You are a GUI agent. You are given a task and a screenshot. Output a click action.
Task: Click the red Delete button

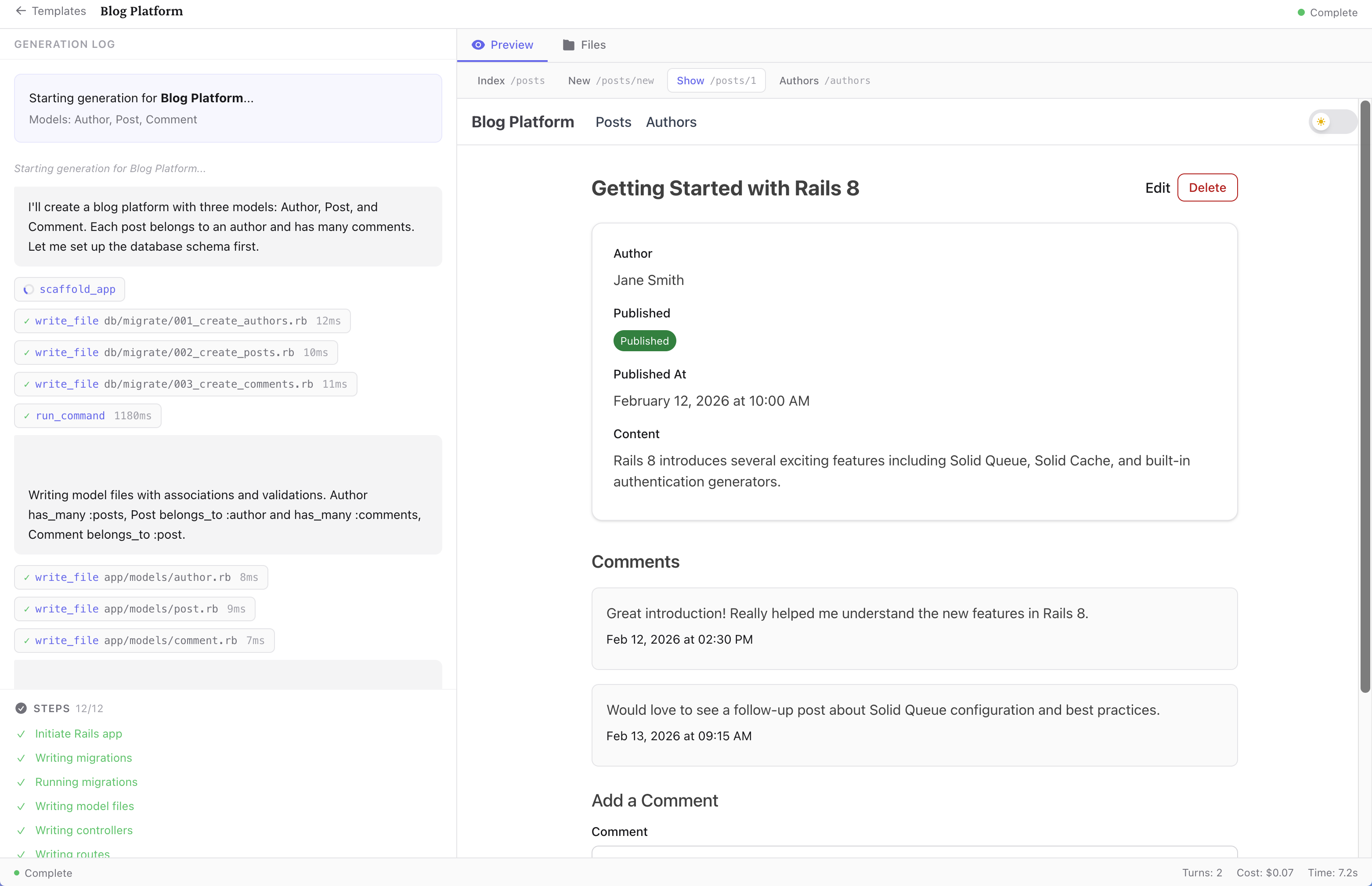click(x=1207, y=187)
